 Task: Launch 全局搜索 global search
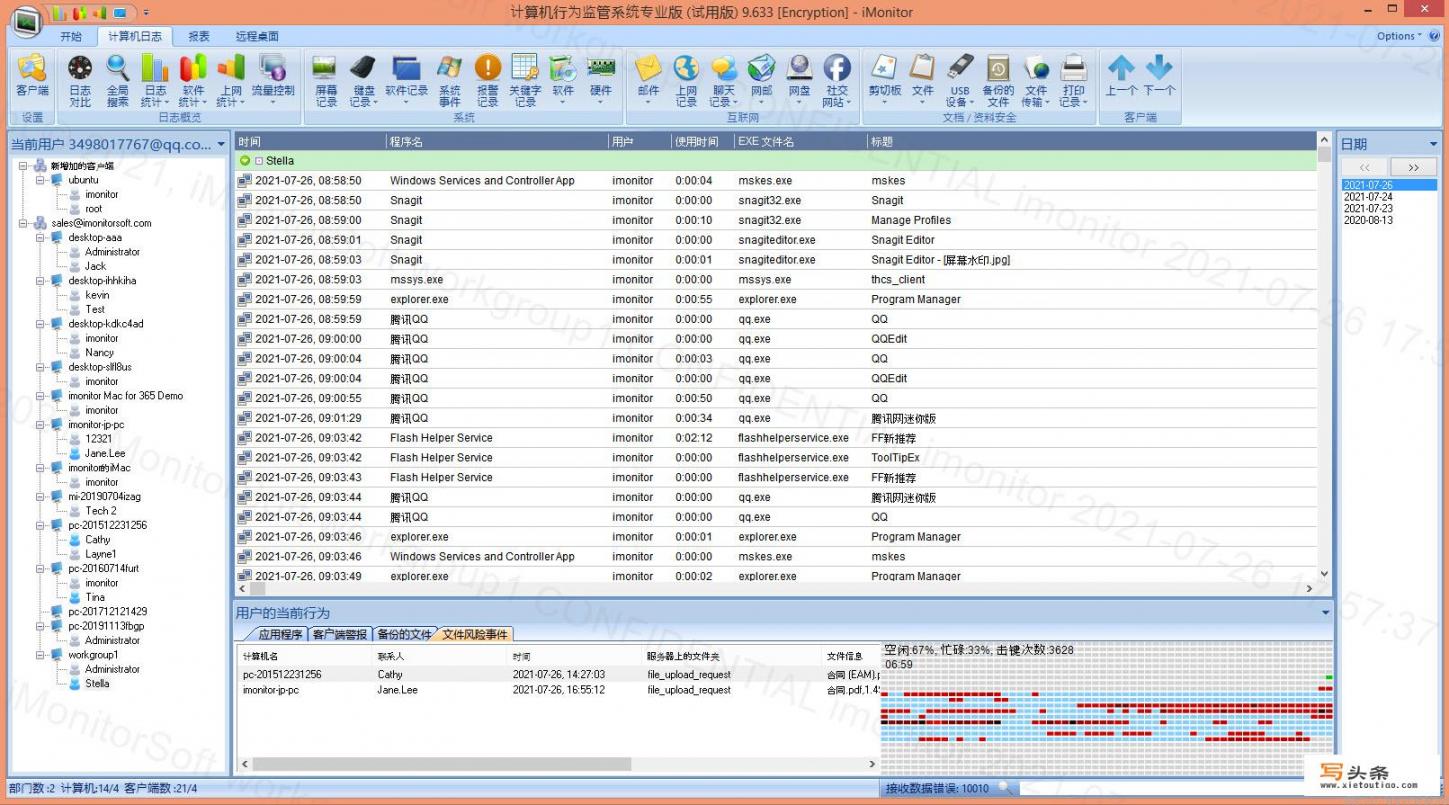pyautogui.click(x=118, y=79)
